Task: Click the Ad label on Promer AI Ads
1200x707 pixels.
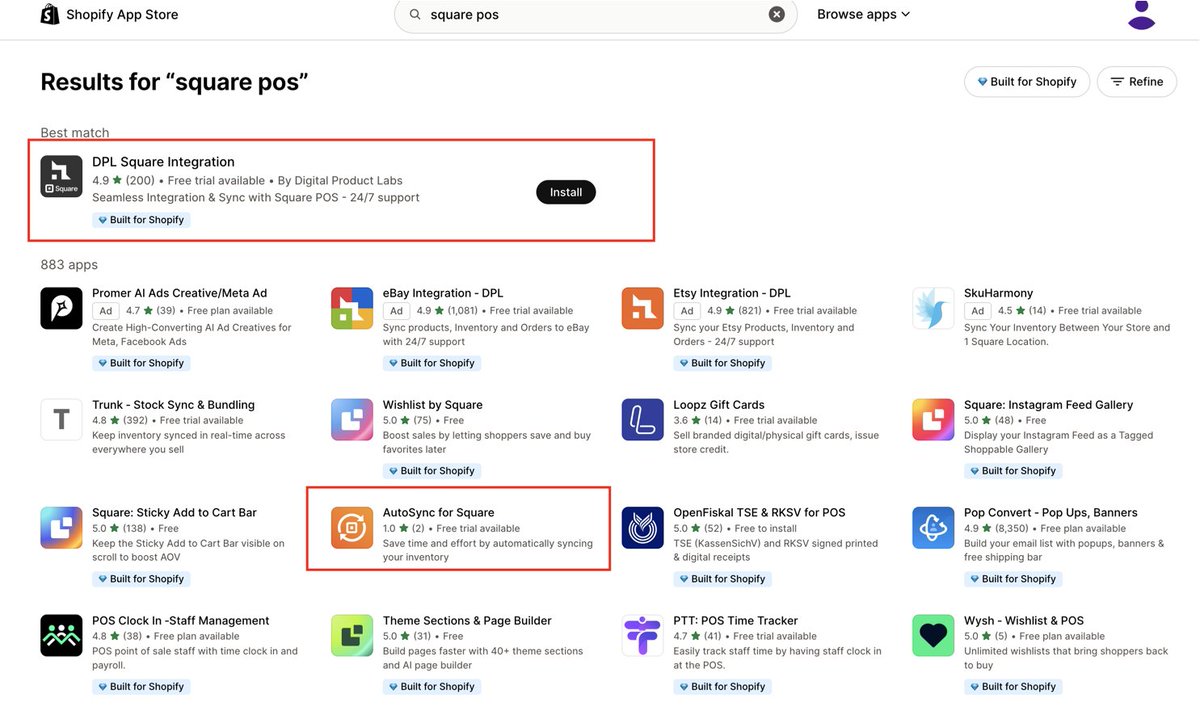Action: click(106, 311)
